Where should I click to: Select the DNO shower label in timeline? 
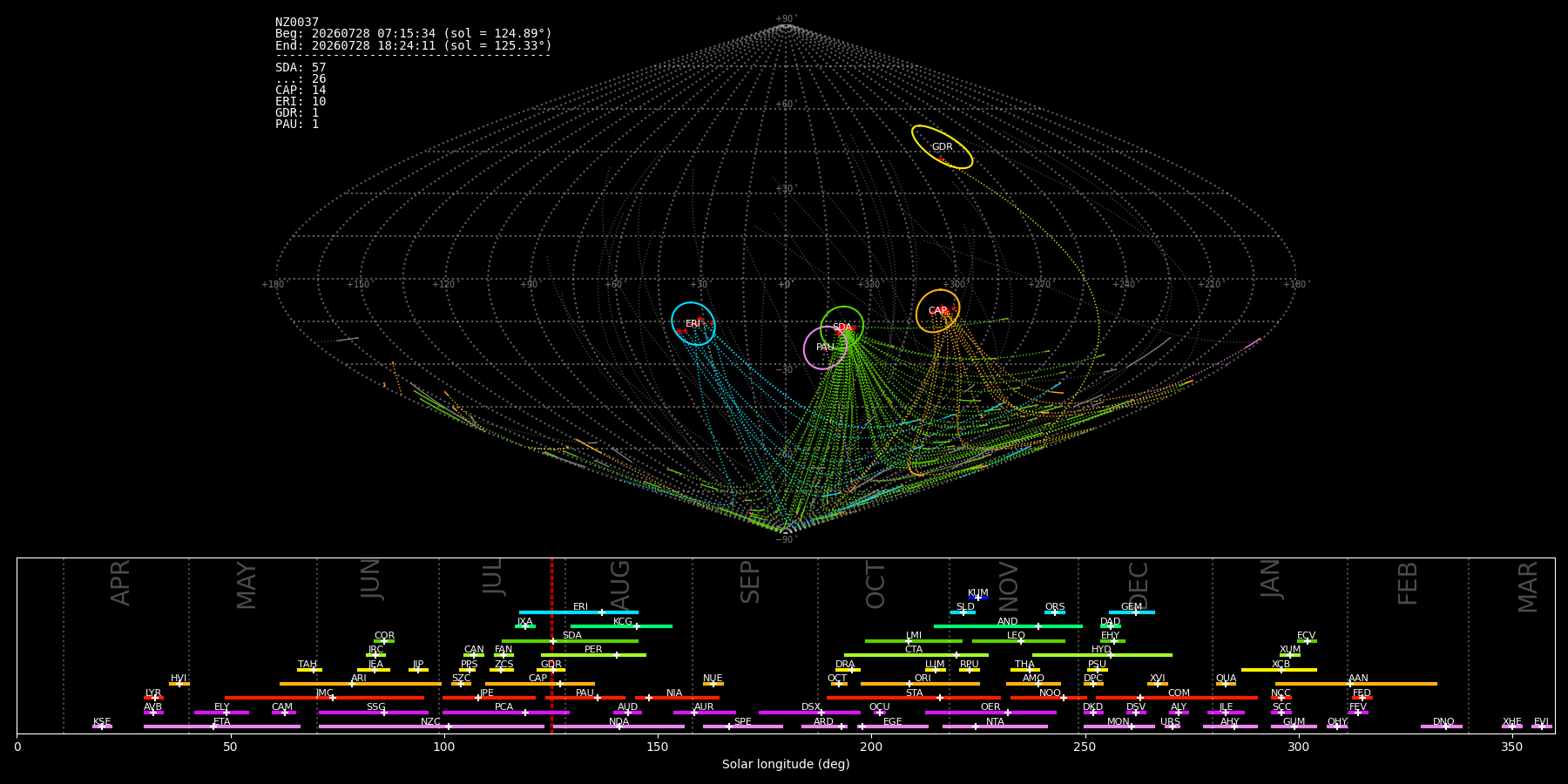[1444, 722]
